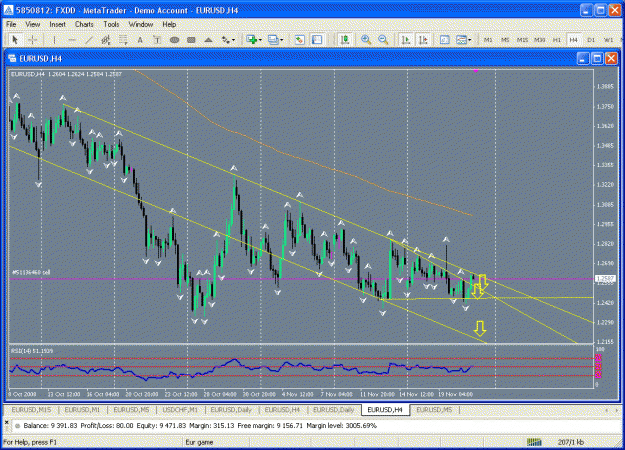
Task: Switch to W1 timeframe
Action: 608,40
